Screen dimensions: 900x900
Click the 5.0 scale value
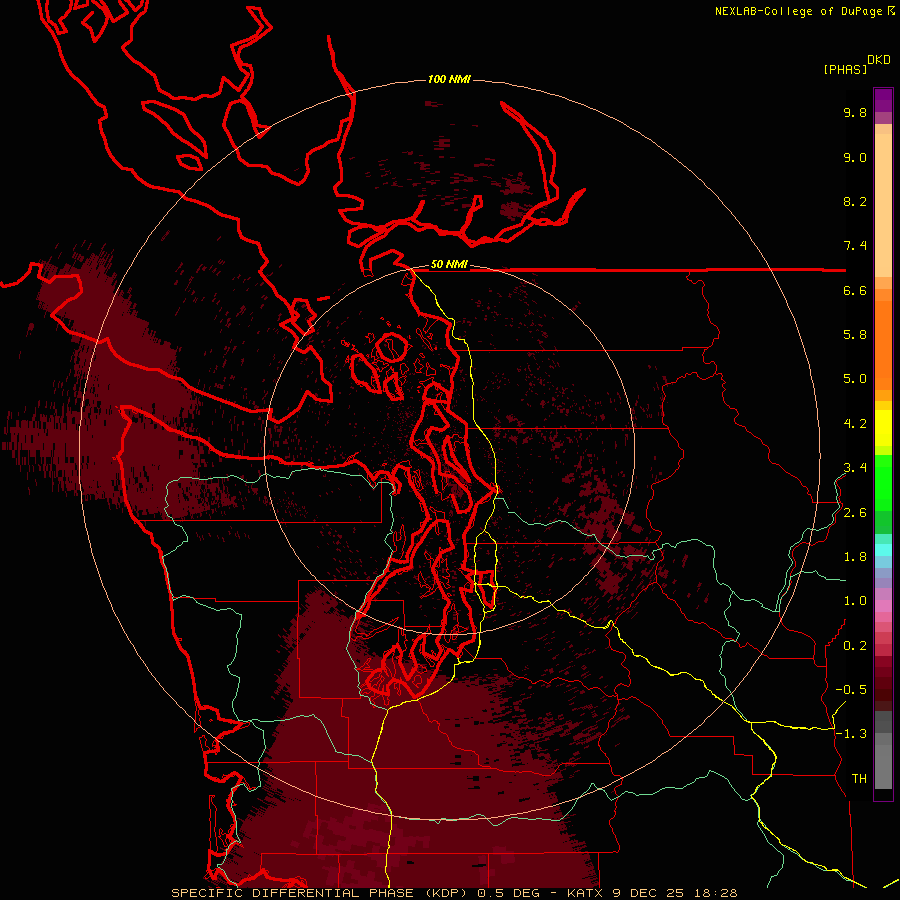[x=855, y=379]
